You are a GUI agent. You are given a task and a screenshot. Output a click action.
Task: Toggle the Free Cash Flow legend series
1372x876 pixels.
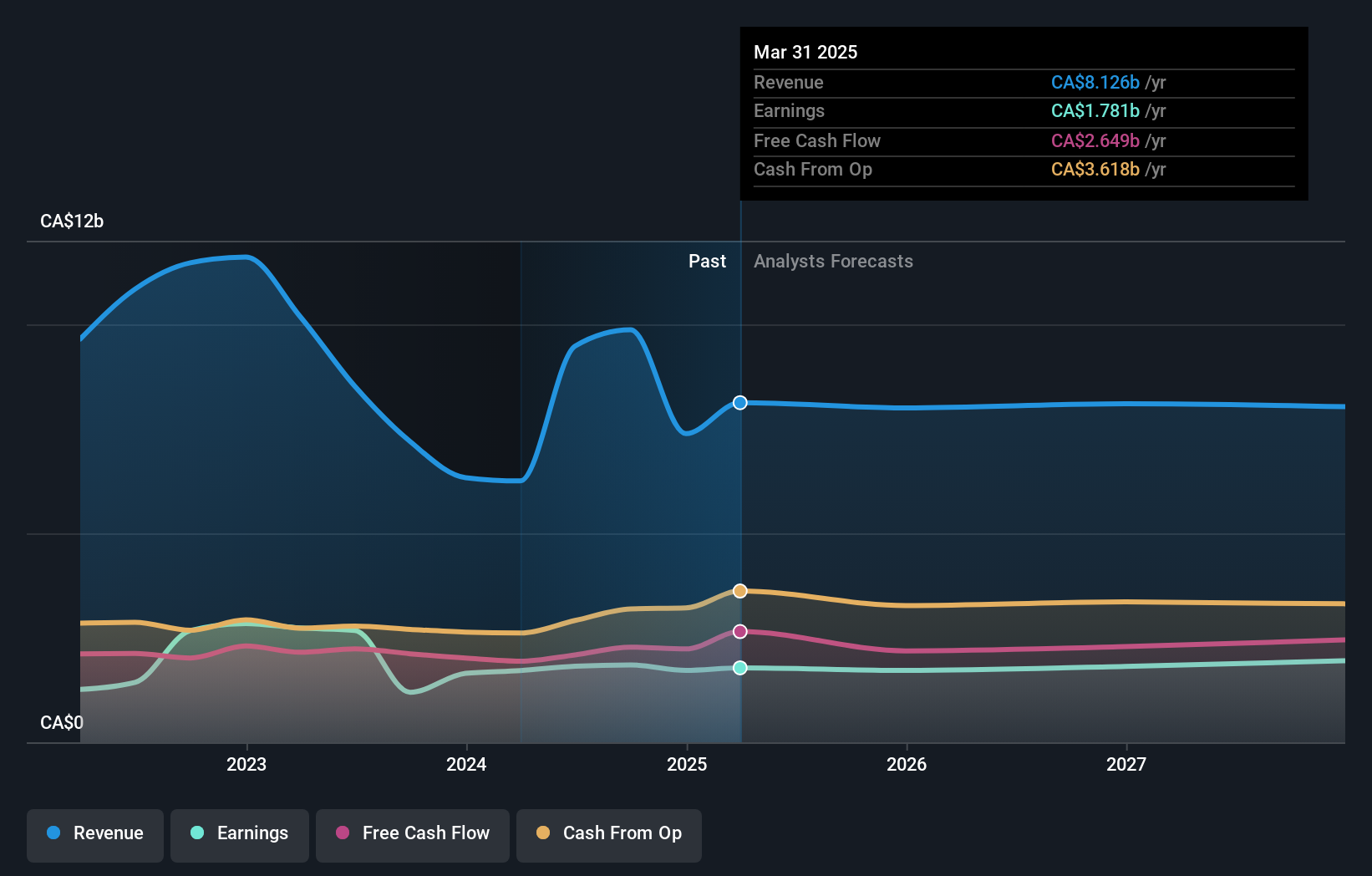pos(413,835)
